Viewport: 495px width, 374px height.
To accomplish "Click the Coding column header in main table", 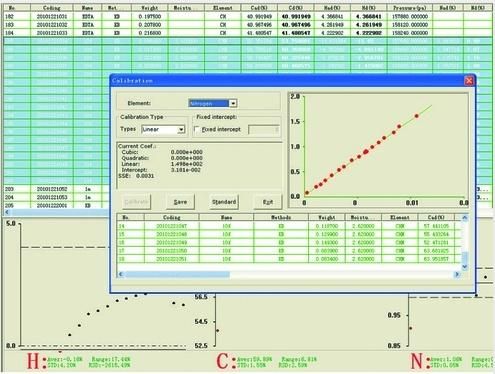I will 52,8.
